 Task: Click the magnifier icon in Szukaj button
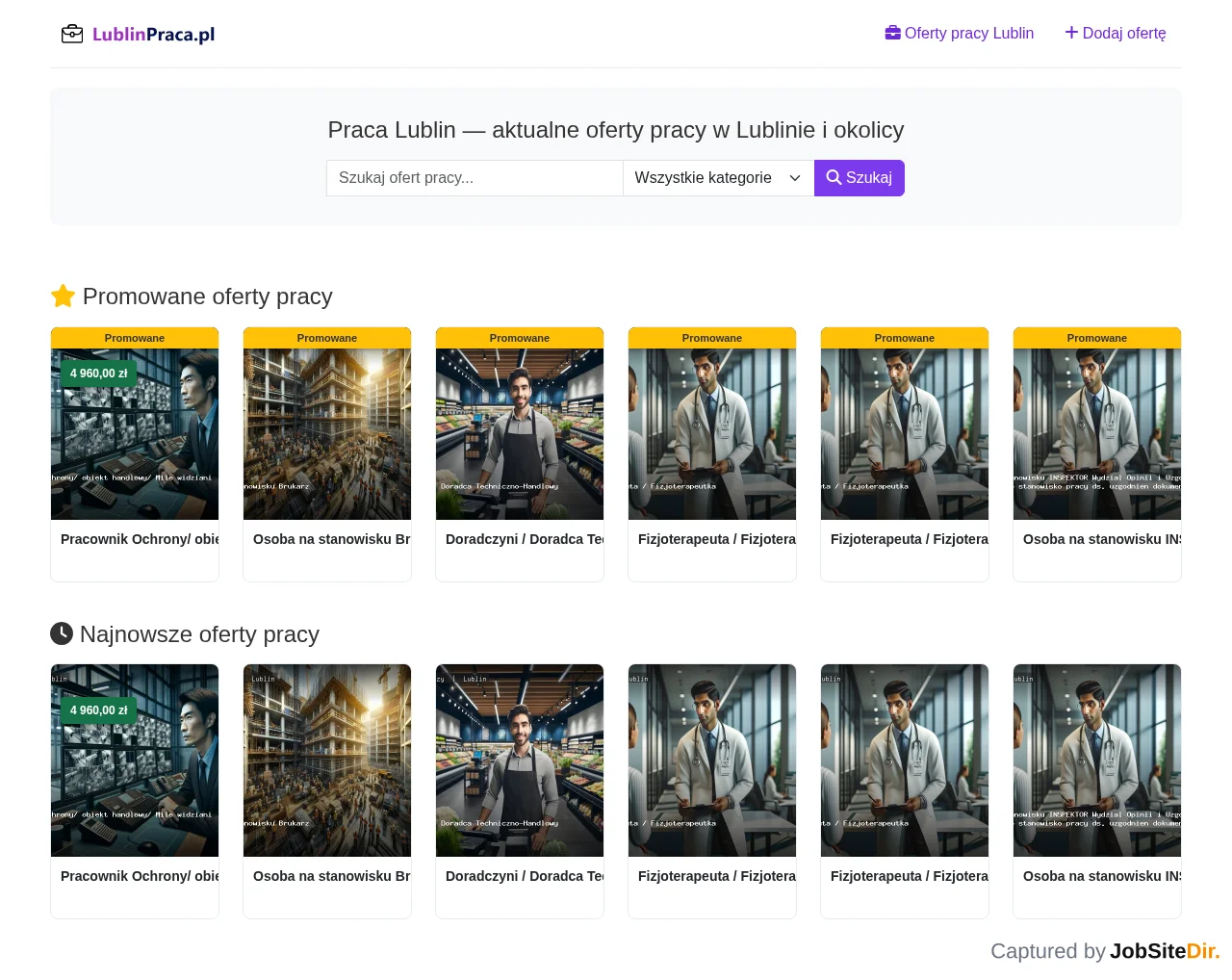click(x=834, y=177)
